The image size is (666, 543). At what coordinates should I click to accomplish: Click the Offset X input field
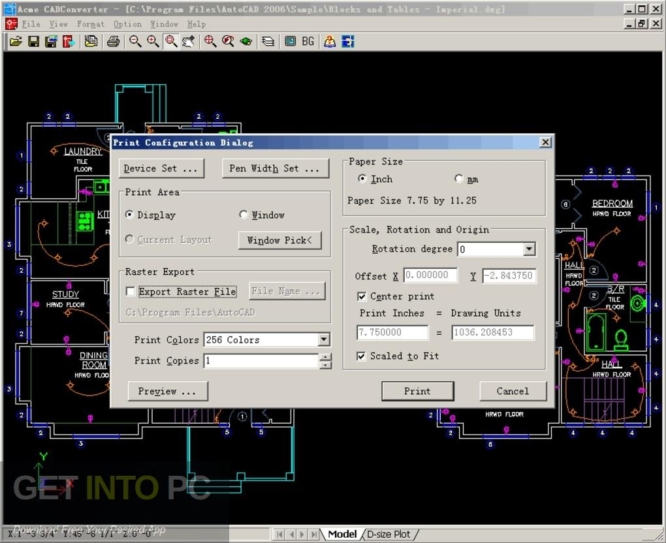[x=430, y=275]
